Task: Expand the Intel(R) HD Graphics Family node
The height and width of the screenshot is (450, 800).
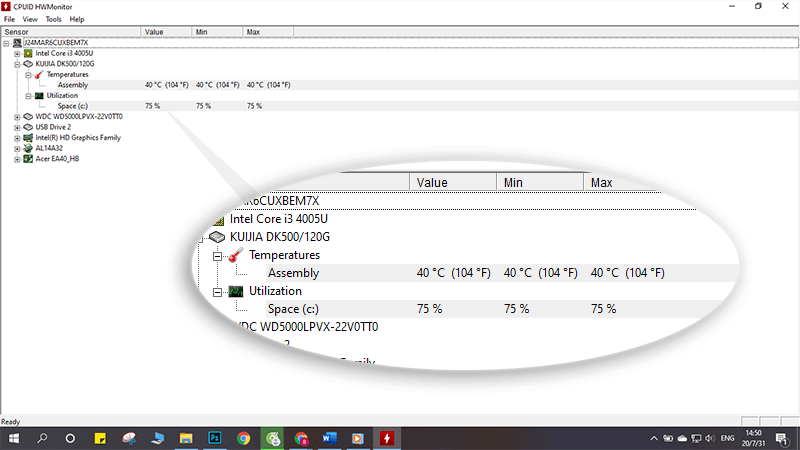Action: point(17,138)
